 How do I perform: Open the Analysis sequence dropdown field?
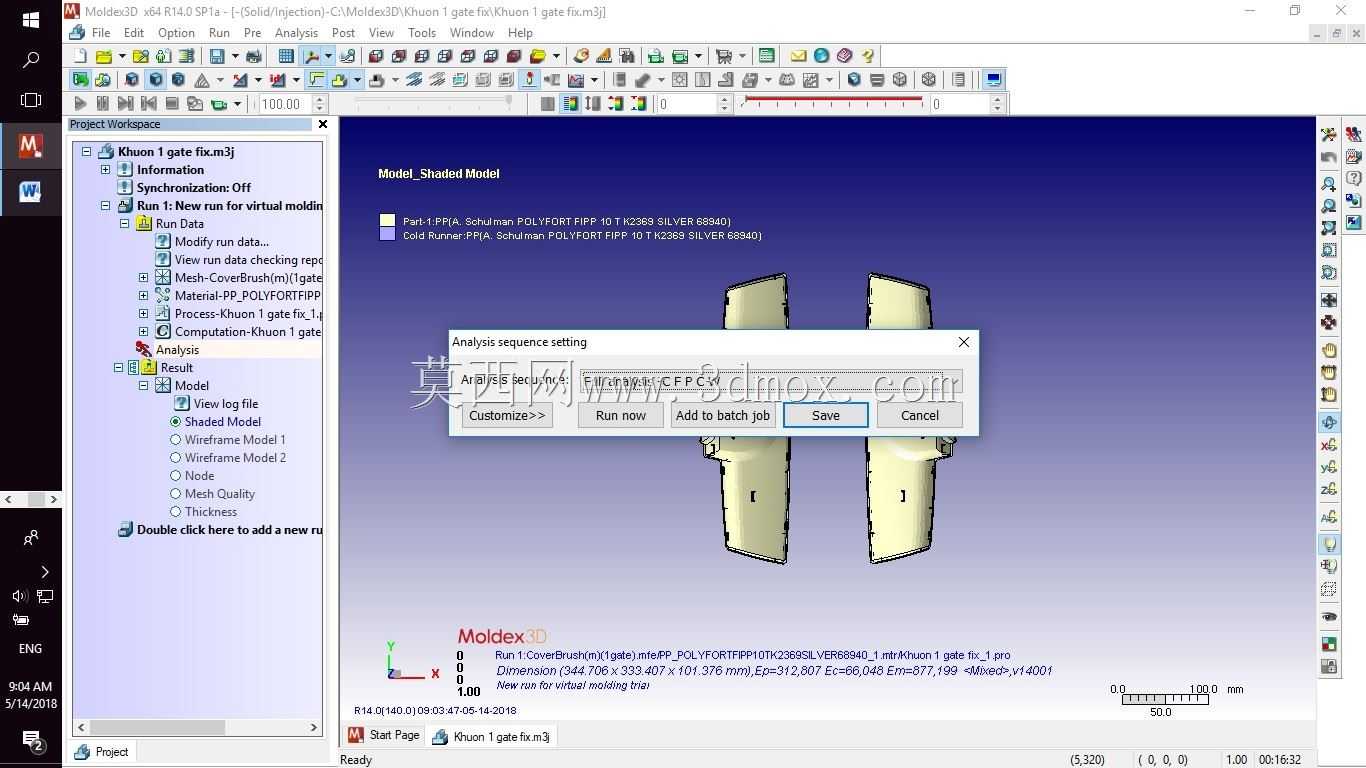click(x=770, y=381)
